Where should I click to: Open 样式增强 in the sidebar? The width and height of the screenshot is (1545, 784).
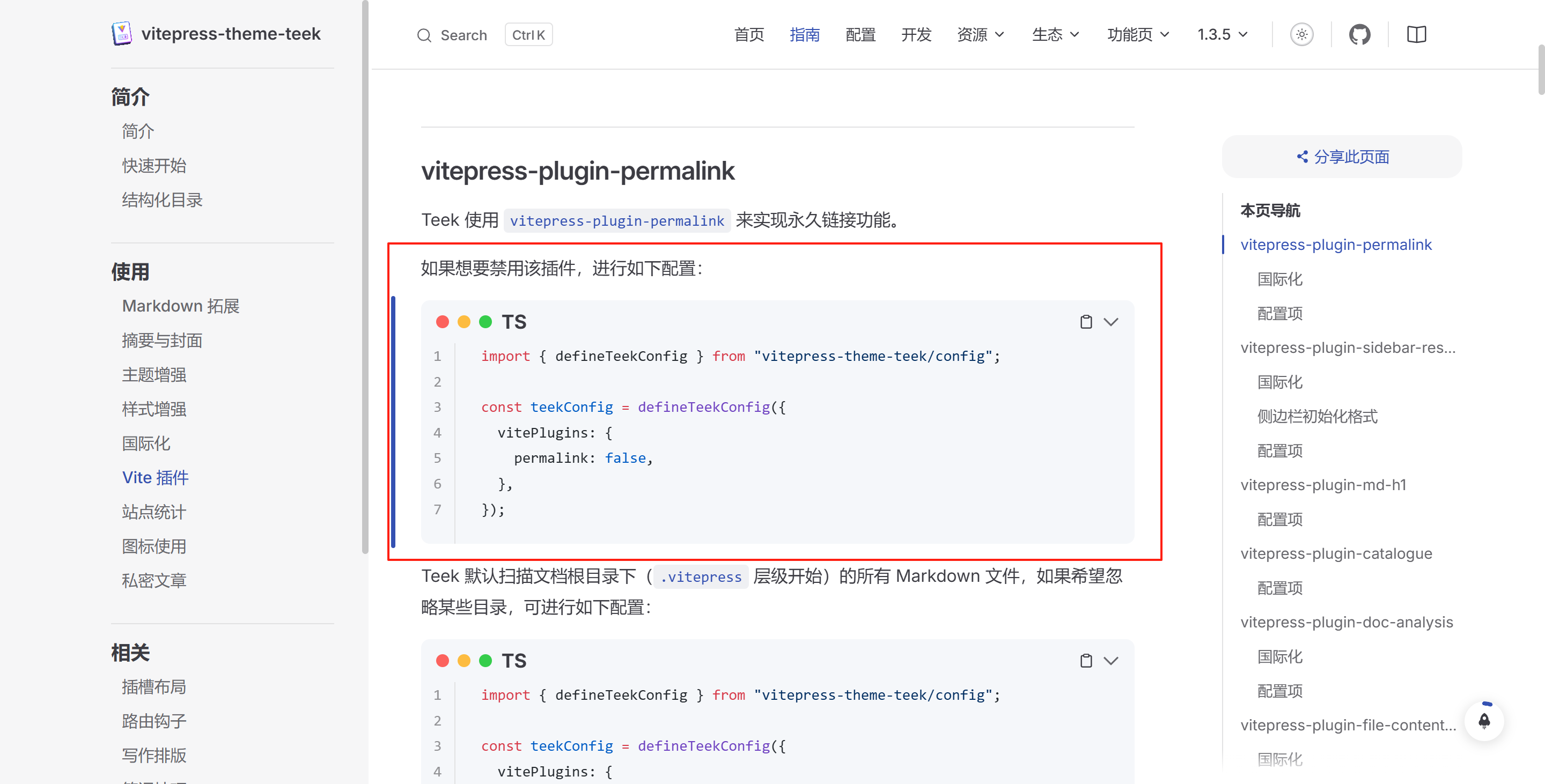(x=154, y=409)
